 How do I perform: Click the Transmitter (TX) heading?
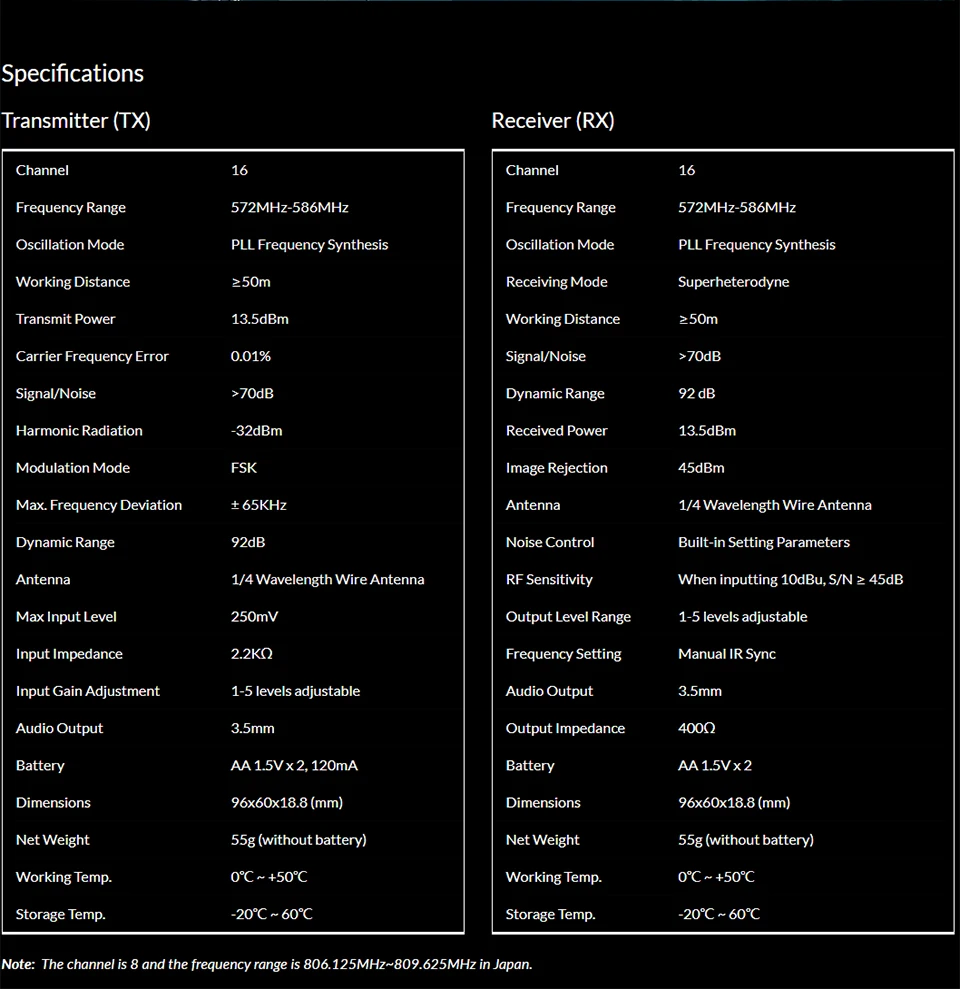[x=76, y=120]
